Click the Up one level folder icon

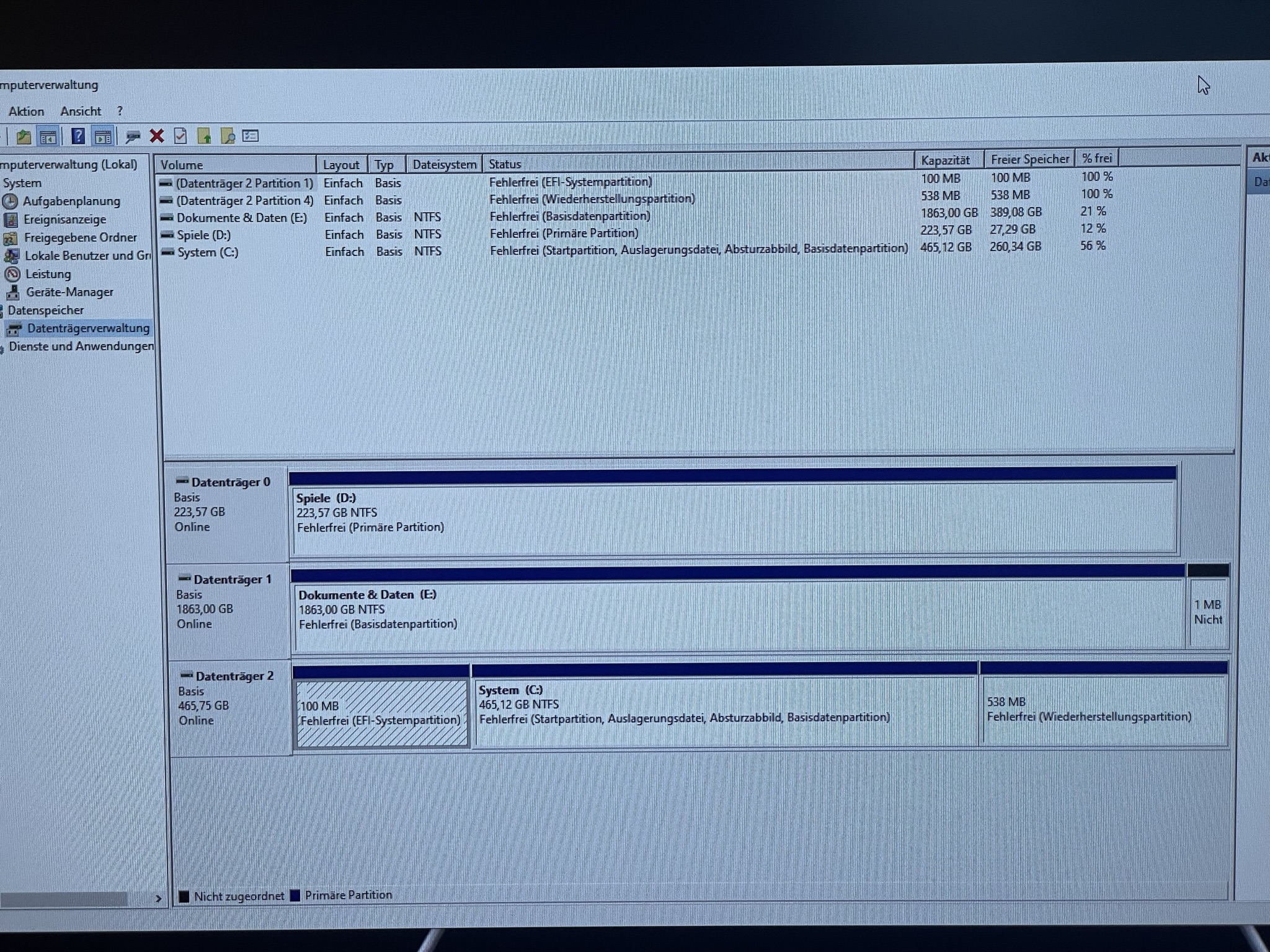(24, 136)
